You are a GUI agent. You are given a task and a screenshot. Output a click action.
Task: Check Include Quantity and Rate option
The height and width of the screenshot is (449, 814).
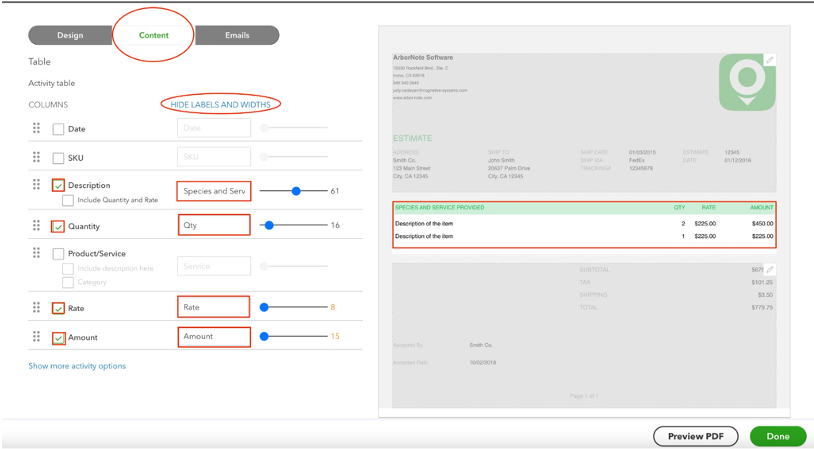[x=67, y=200]
